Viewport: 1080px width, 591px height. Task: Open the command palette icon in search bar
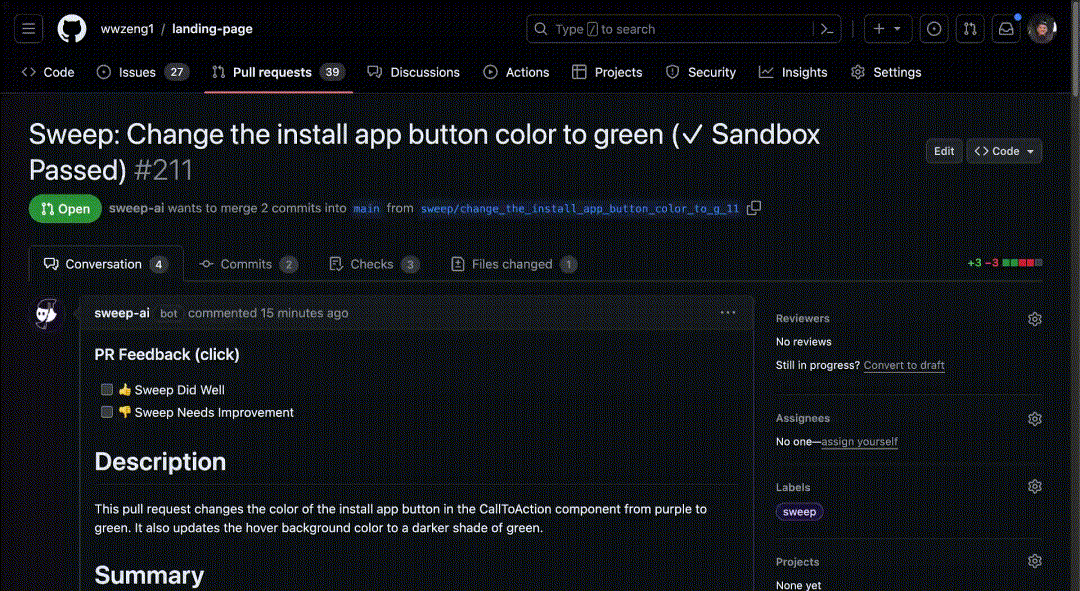point(827,29)
